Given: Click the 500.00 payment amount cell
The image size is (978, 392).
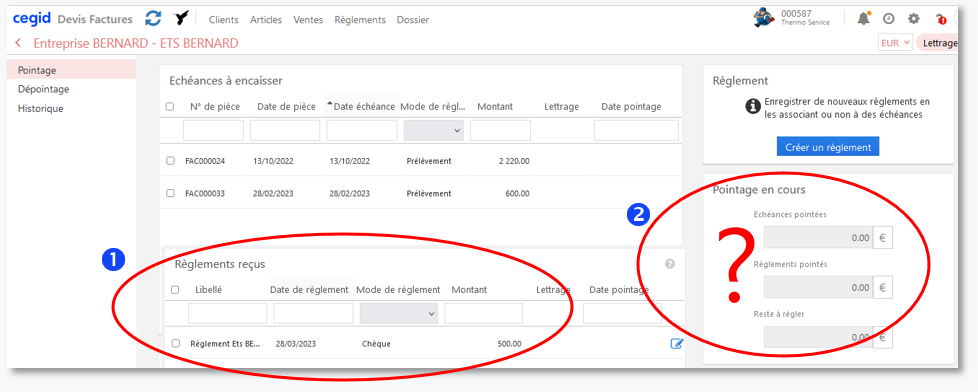Looking at the screenshot, I should pyautogui.click(x=510, y=344).
